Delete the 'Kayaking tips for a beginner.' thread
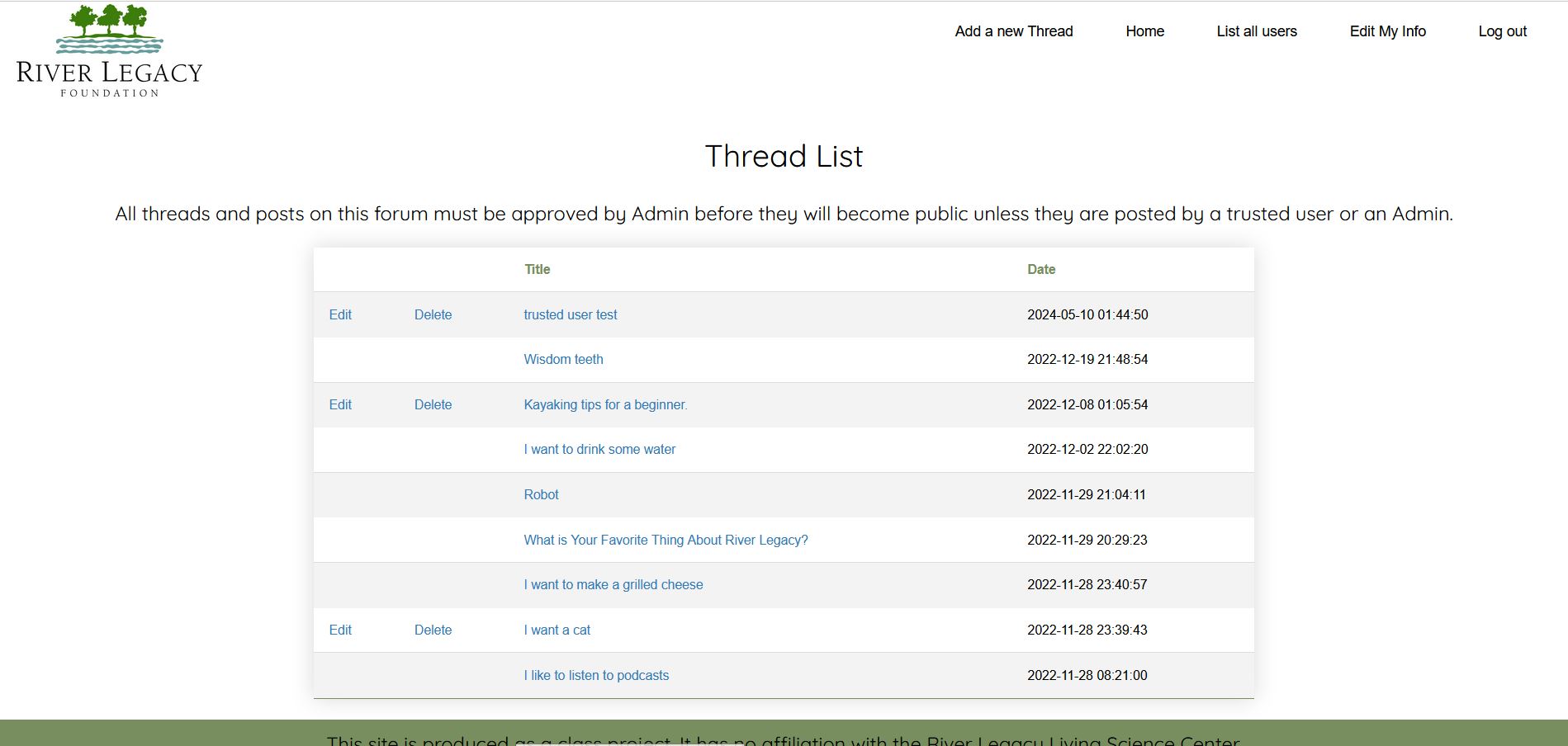The image size is (1568, 746). [x=433, y=404]
